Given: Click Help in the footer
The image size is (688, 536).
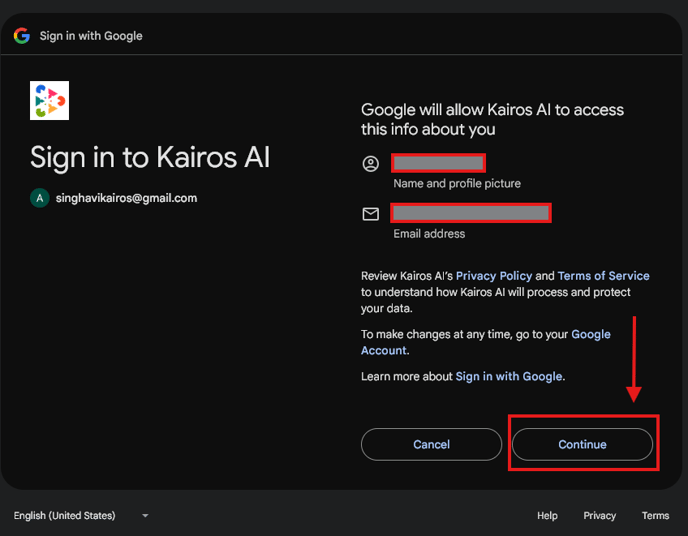Looking at the screenshot, I should (547, 516).
